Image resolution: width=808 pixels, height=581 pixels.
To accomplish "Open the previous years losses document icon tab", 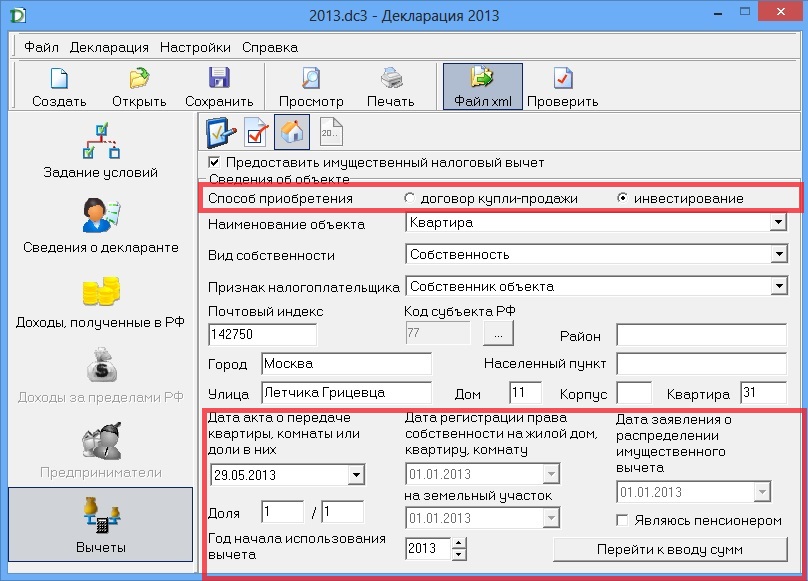I will click(x=330, y=132).
